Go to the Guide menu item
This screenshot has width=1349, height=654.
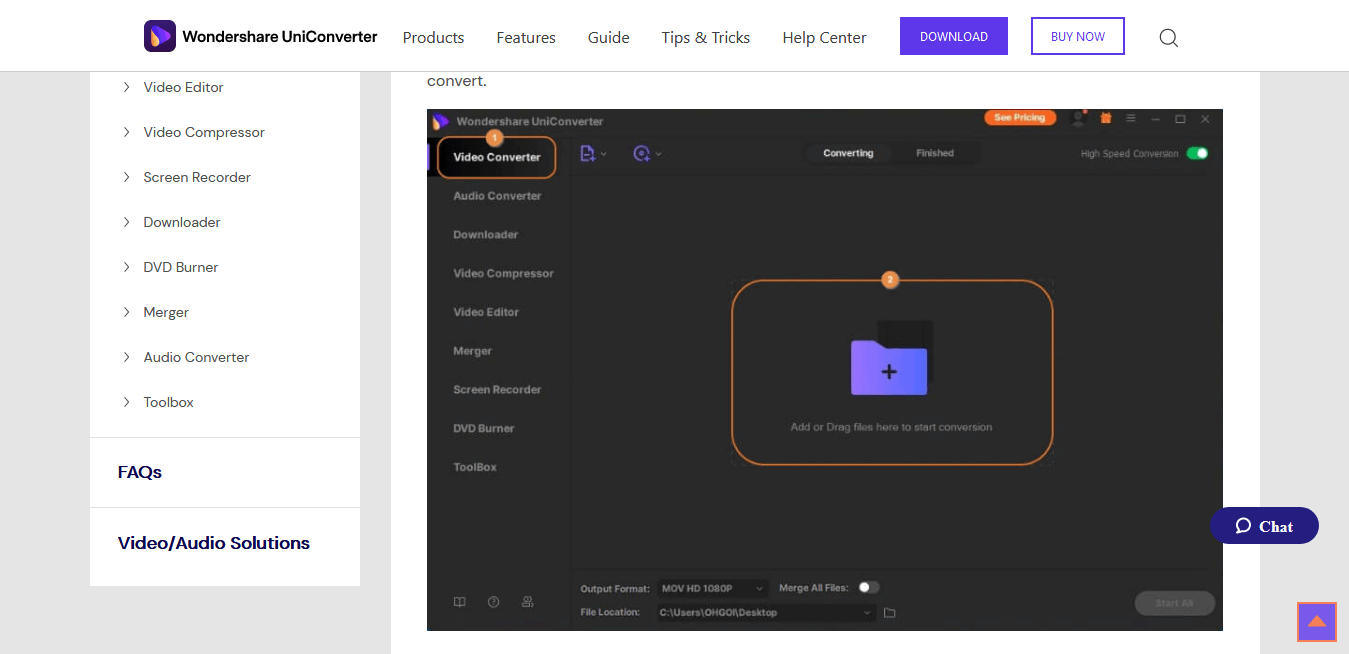tap(608, 38)
